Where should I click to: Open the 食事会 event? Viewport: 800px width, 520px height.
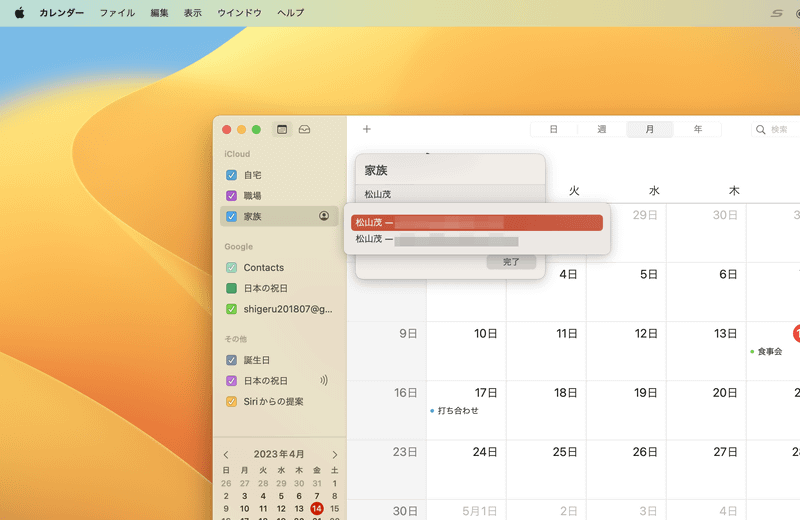tap(766, 351)
